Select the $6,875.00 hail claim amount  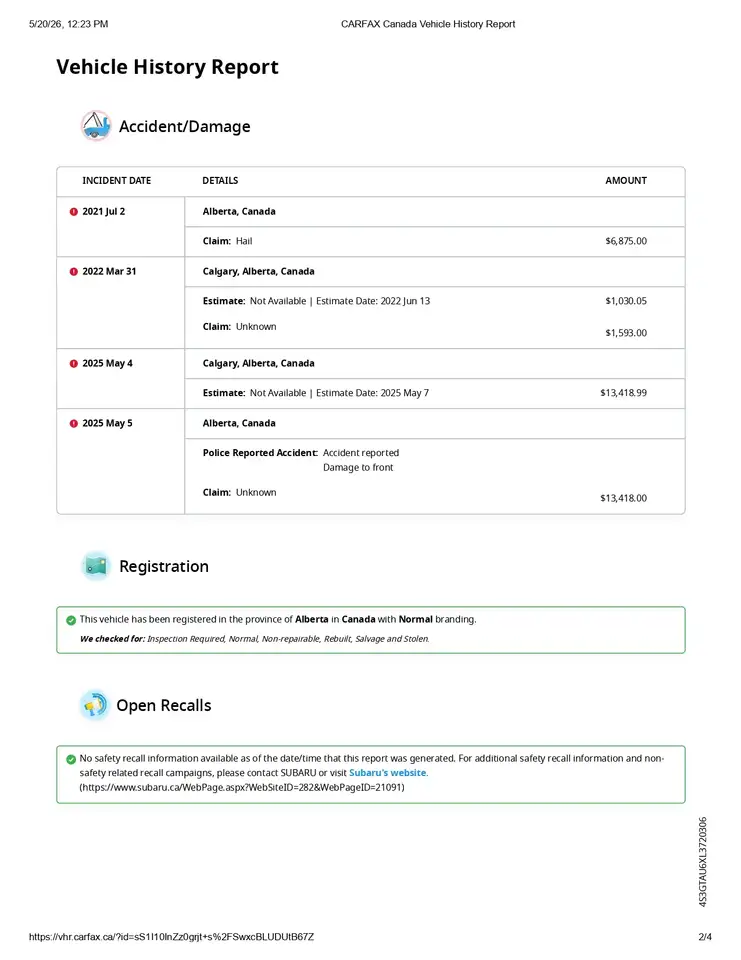tap(626, 241)
